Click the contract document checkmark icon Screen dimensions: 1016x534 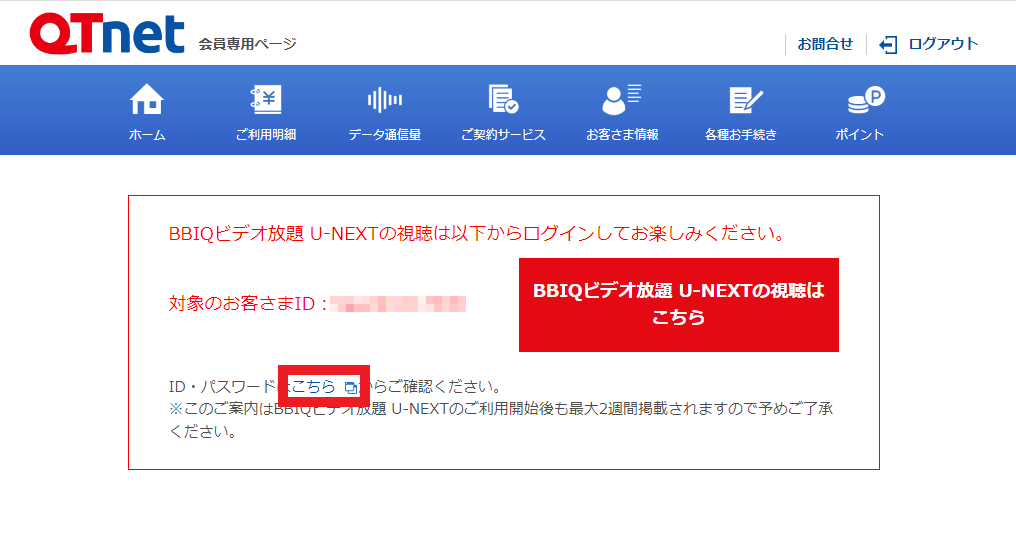(503, 99)
